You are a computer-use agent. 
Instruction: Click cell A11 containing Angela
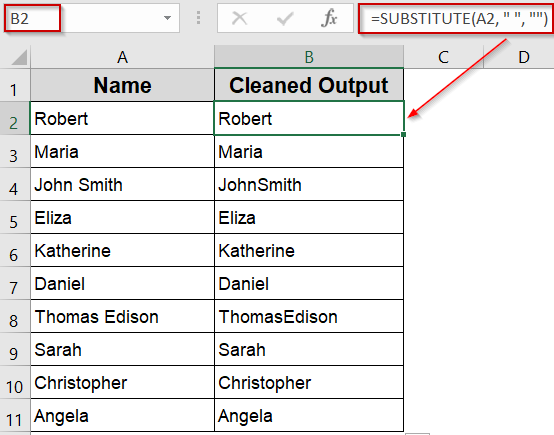click(122, 415)
